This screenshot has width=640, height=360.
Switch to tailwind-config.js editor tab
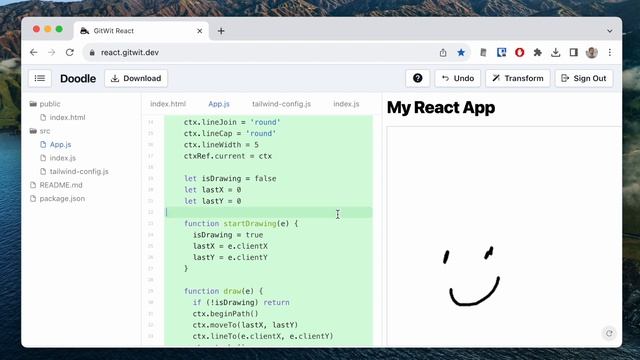click(x=281, y=104)
